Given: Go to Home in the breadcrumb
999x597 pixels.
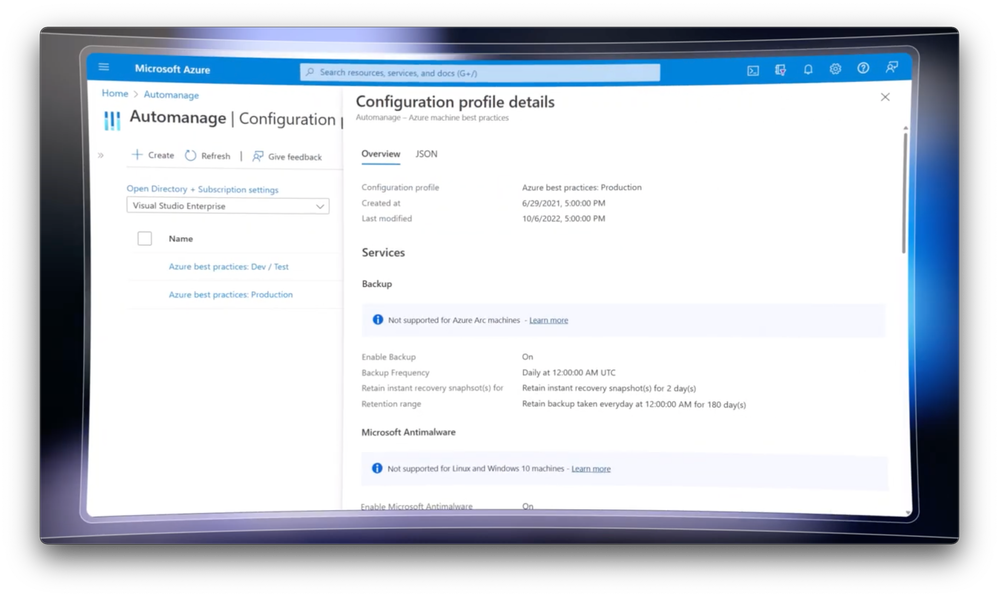Looking at the screenshot, I should point(115,93).
